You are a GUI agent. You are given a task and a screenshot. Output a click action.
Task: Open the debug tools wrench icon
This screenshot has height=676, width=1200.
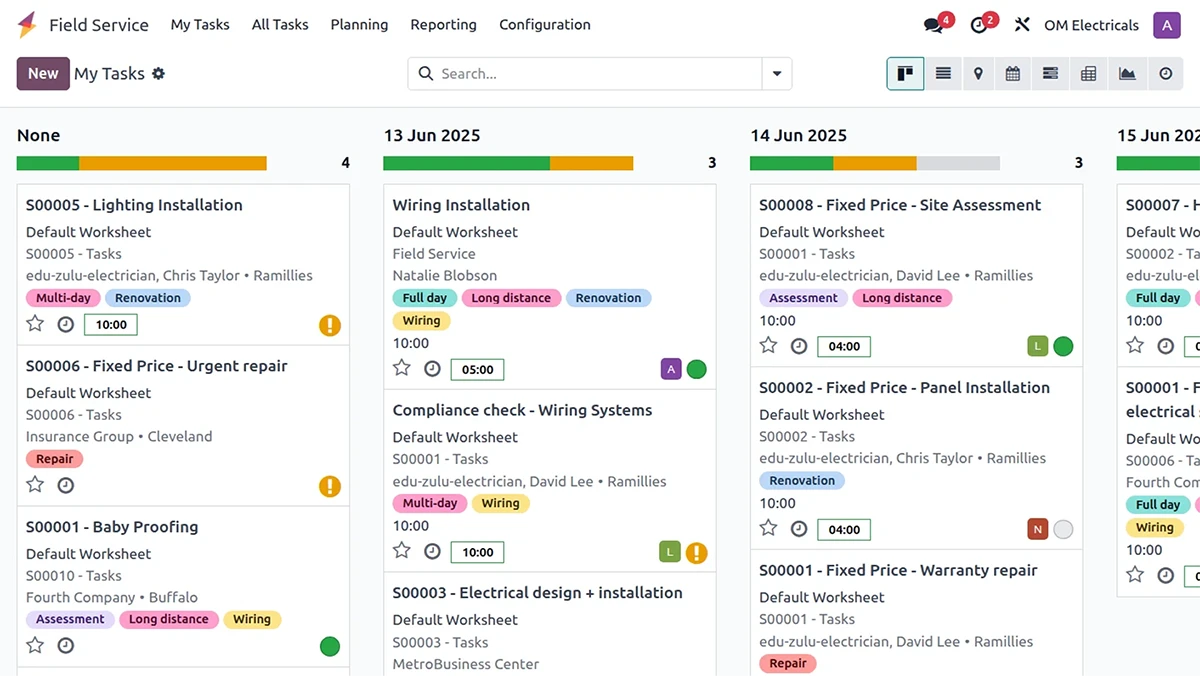(1021, 25)
